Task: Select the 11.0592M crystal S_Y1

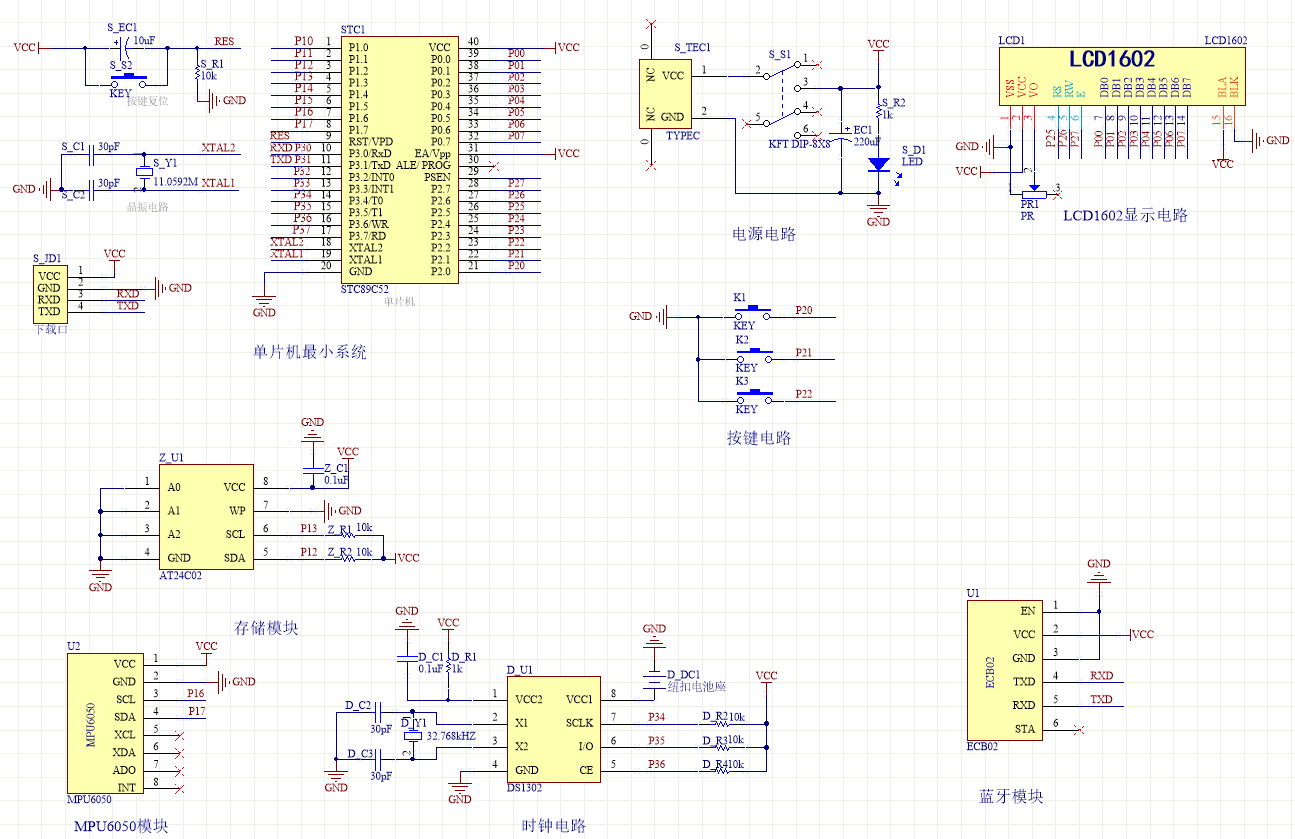Action: 144,171
